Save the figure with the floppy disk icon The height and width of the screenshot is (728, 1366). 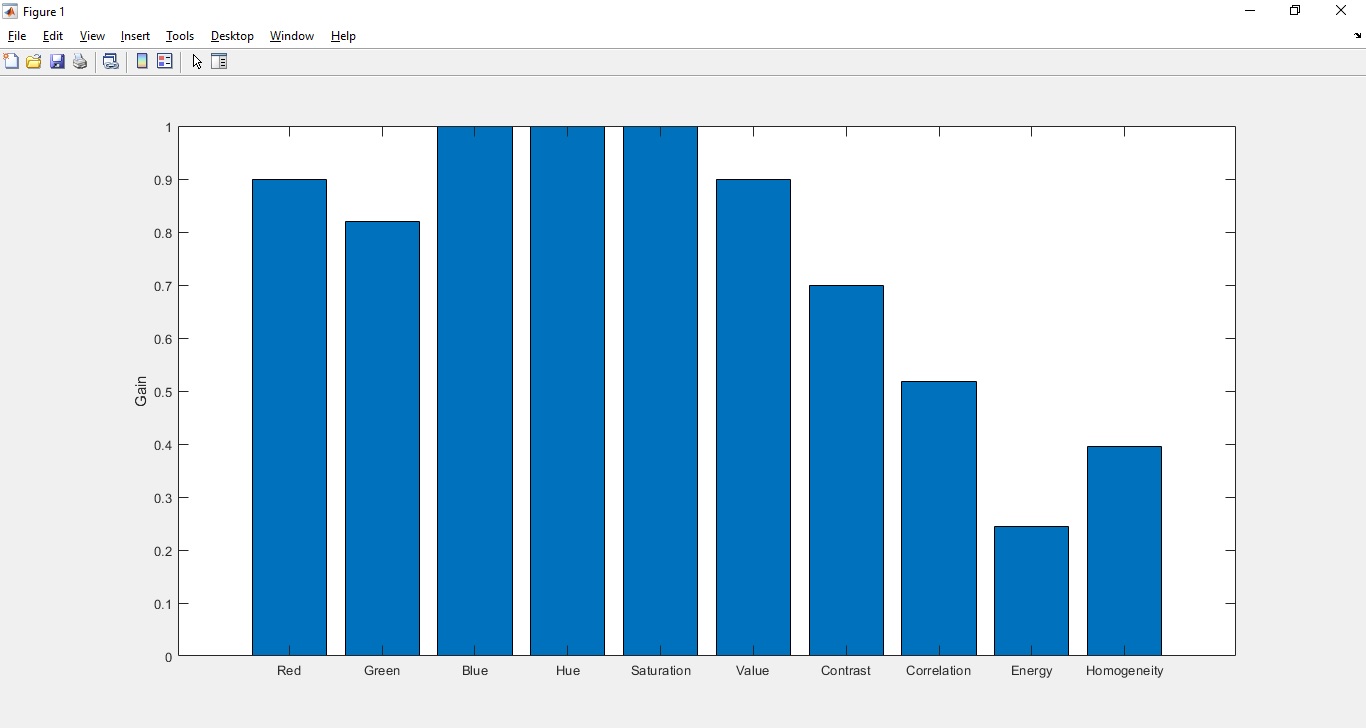tap(57, 62)
